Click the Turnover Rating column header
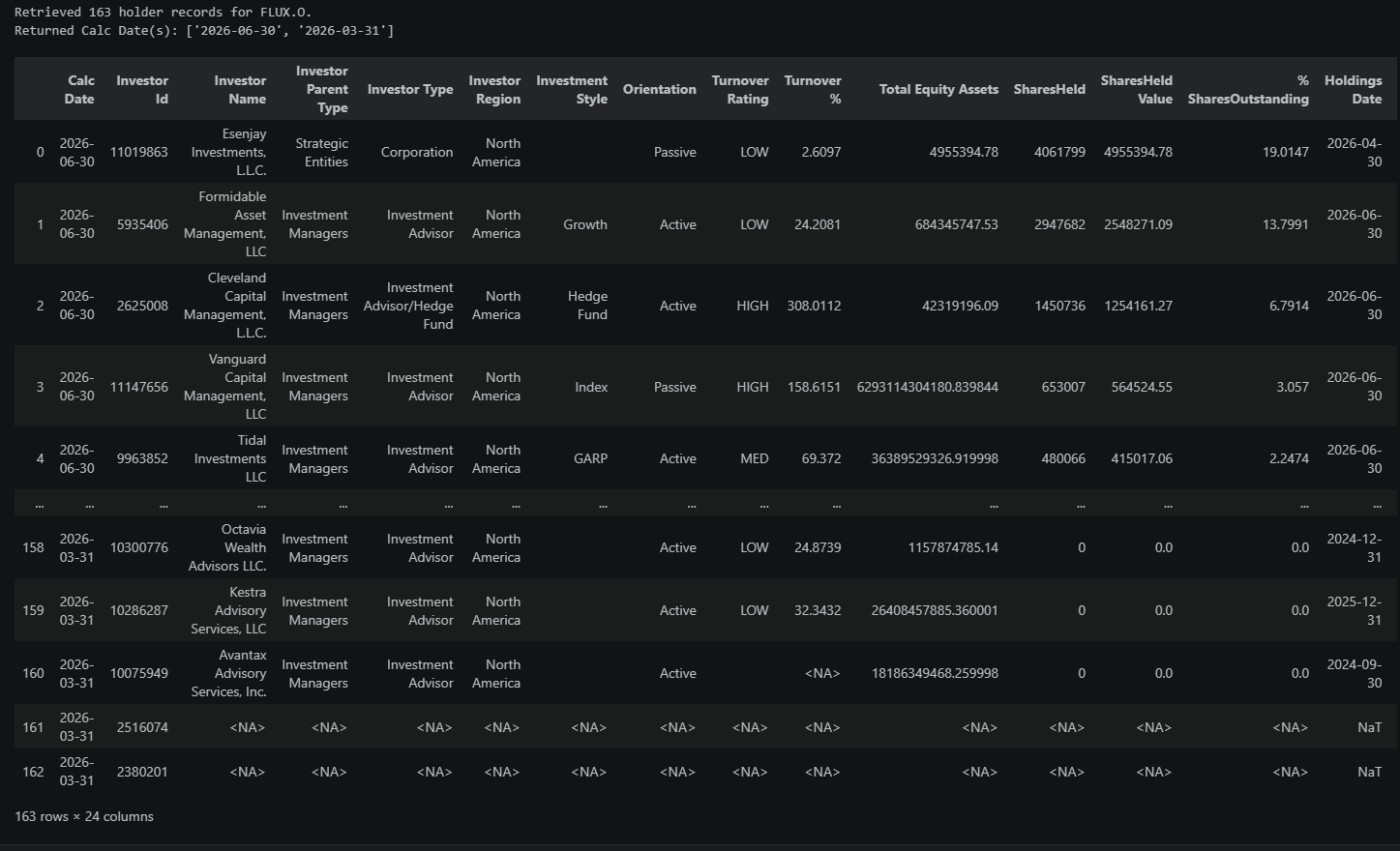This screenshot has height=851, width=1400. coord(740,90)
